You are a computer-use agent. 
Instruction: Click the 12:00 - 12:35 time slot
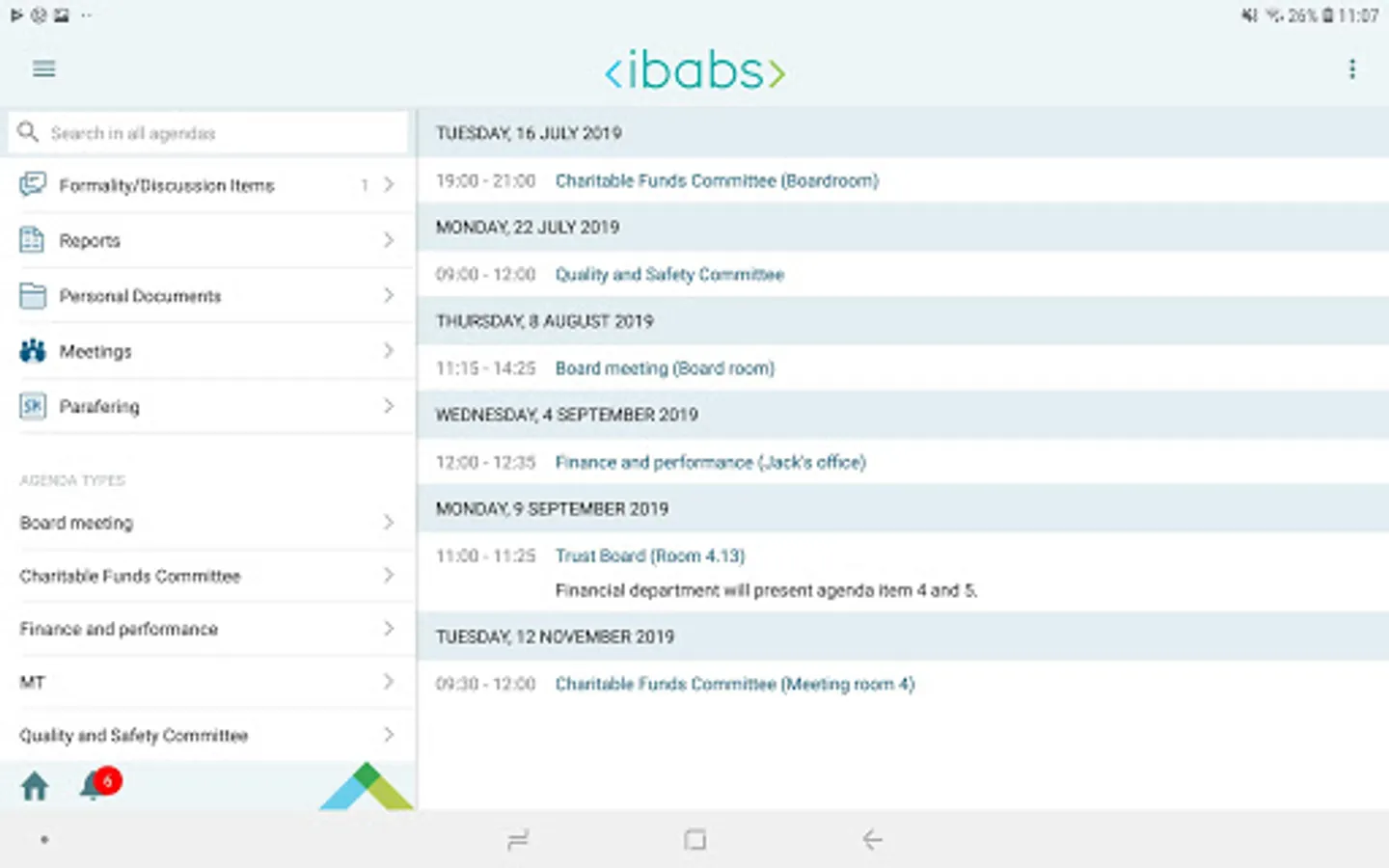[485, 462]
